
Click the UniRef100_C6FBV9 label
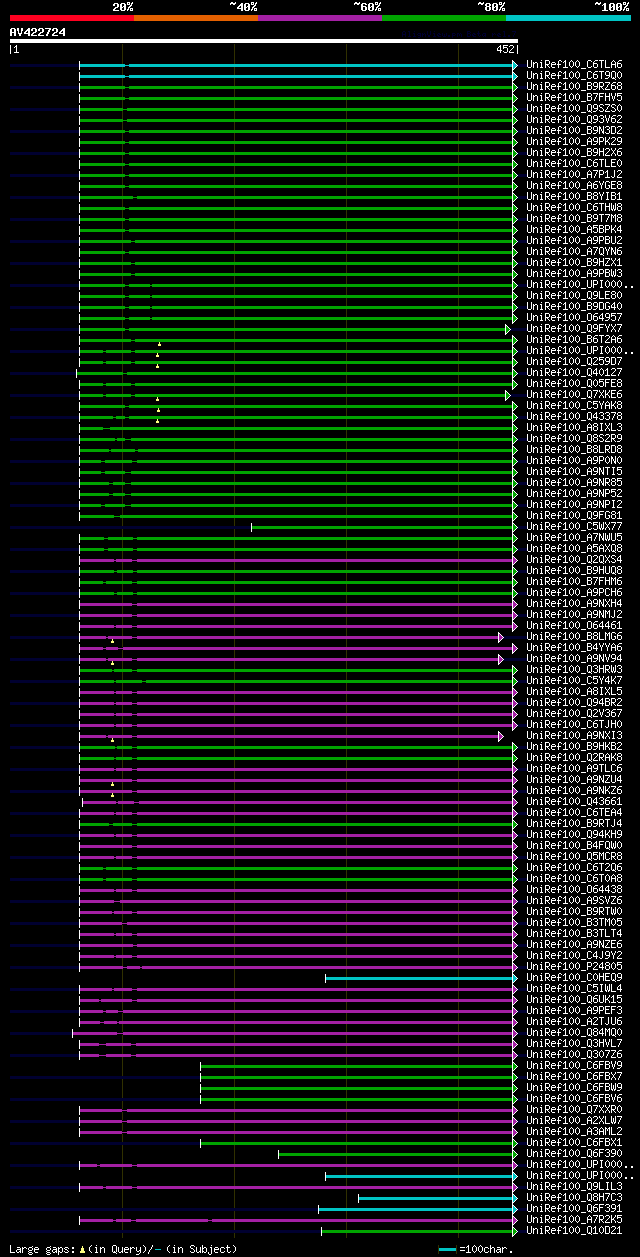point(574,1065)
